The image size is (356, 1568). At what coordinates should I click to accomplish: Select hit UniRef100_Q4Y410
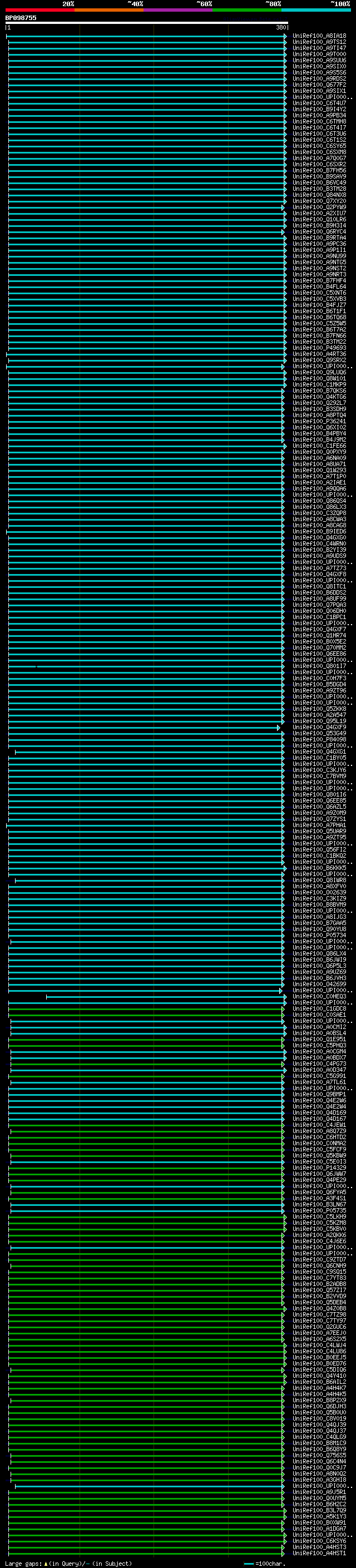319,1375
